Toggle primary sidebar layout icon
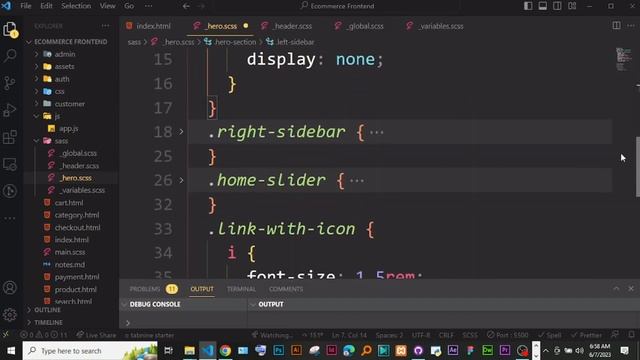Viewport: 640px width, 360px height. click(528, 6)
